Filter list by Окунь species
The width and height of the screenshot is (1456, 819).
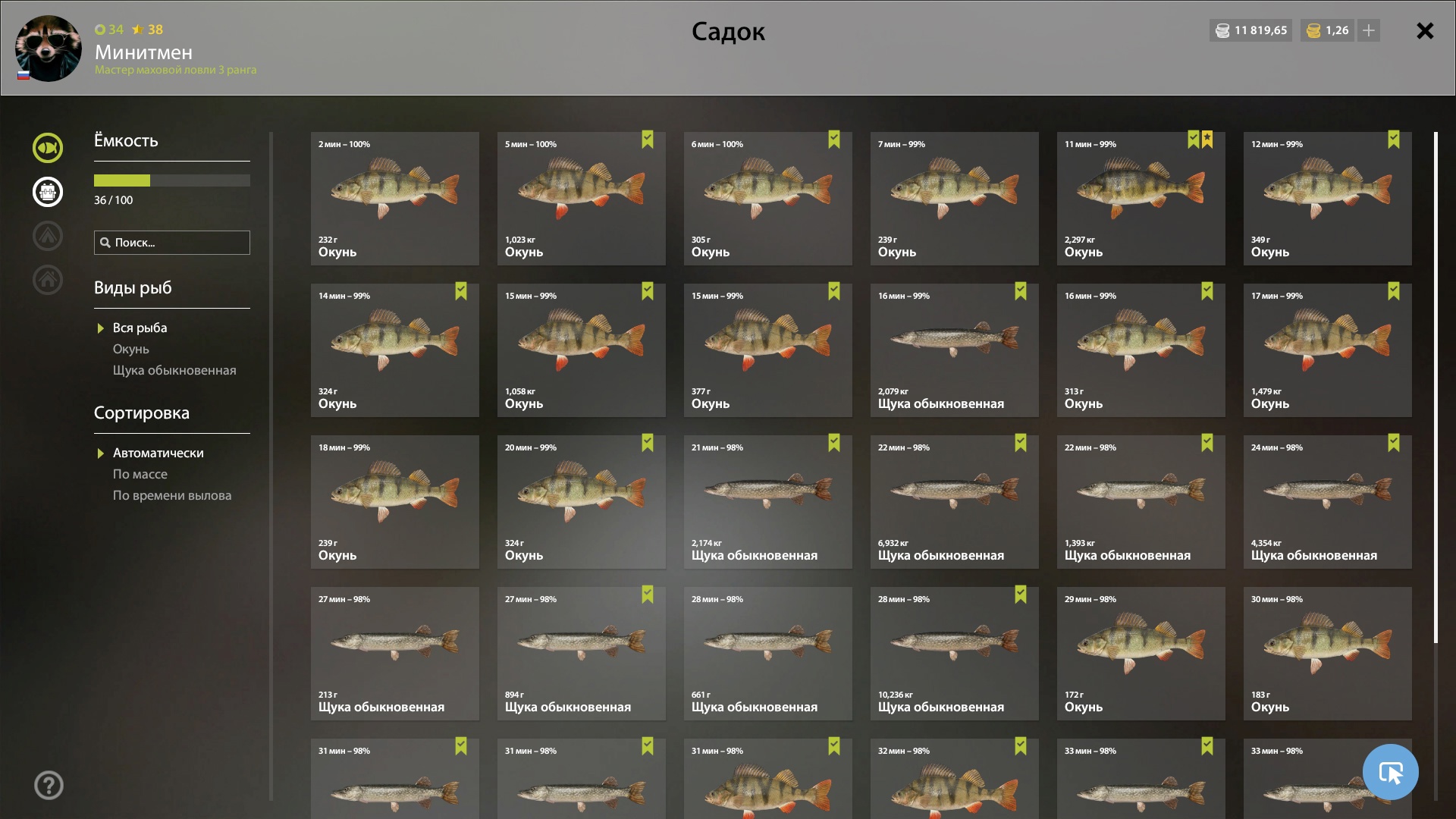(x=131, y=349)
